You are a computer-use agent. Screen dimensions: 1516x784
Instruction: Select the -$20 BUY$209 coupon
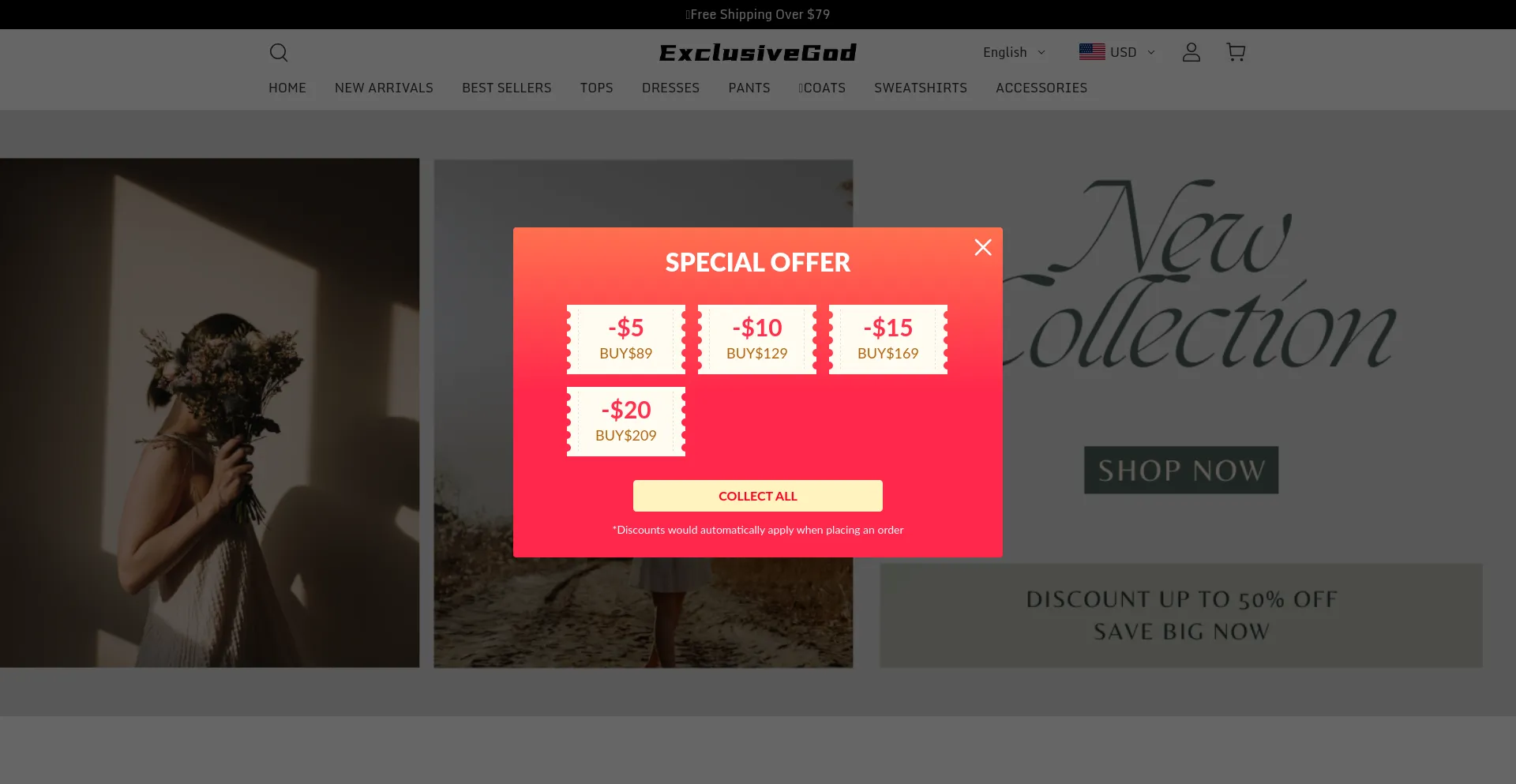click(626, 422)
